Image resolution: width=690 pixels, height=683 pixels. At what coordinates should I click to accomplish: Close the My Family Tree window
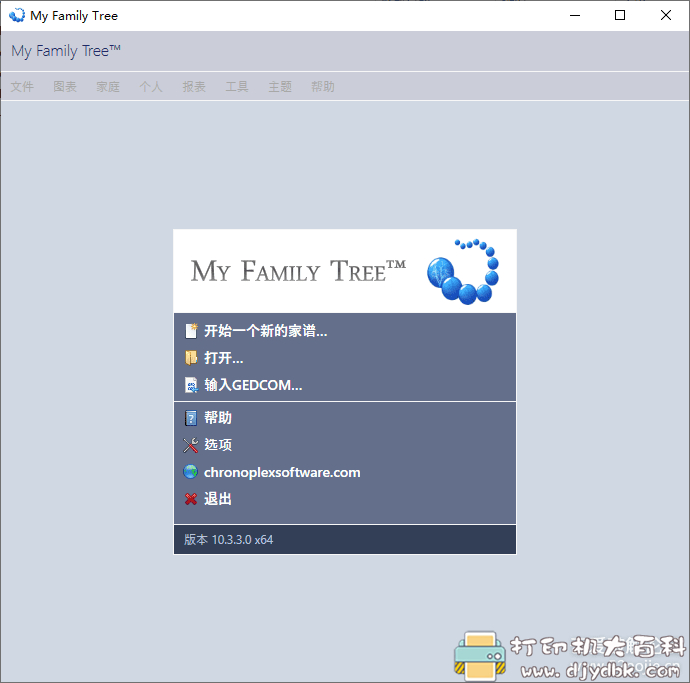666,15
